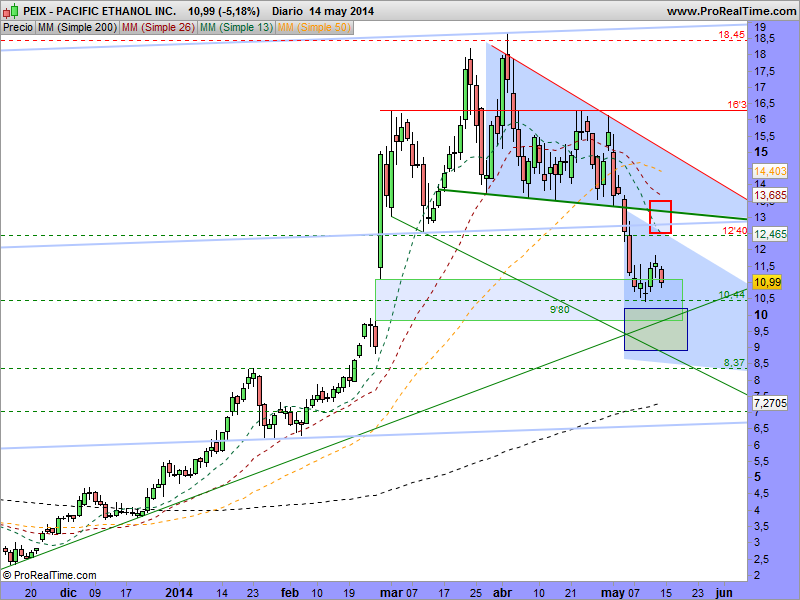Screen dimensions: 800x600
Task: Click the ProRealTime.com copyright label at the bottom
Action: (49, 575)
